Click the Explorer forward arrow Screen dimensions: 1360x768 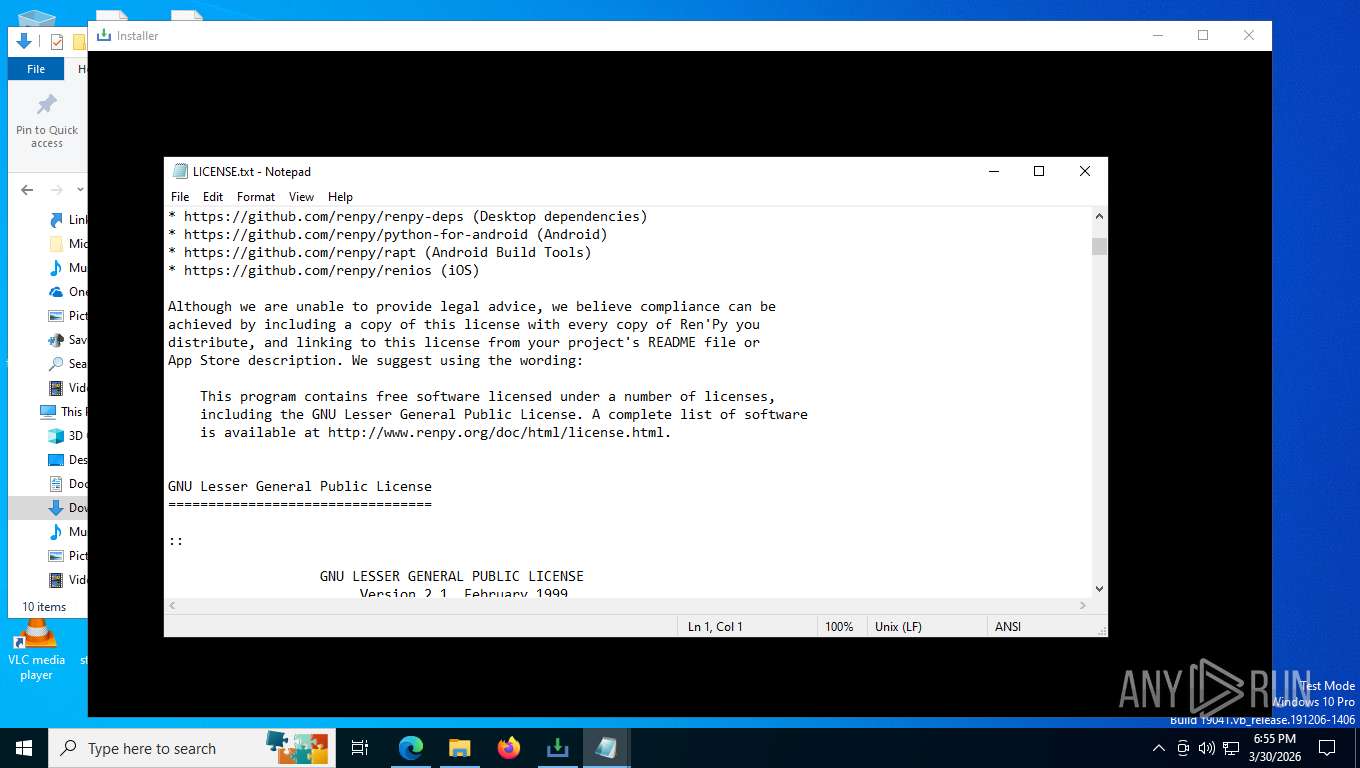[57, 189]
